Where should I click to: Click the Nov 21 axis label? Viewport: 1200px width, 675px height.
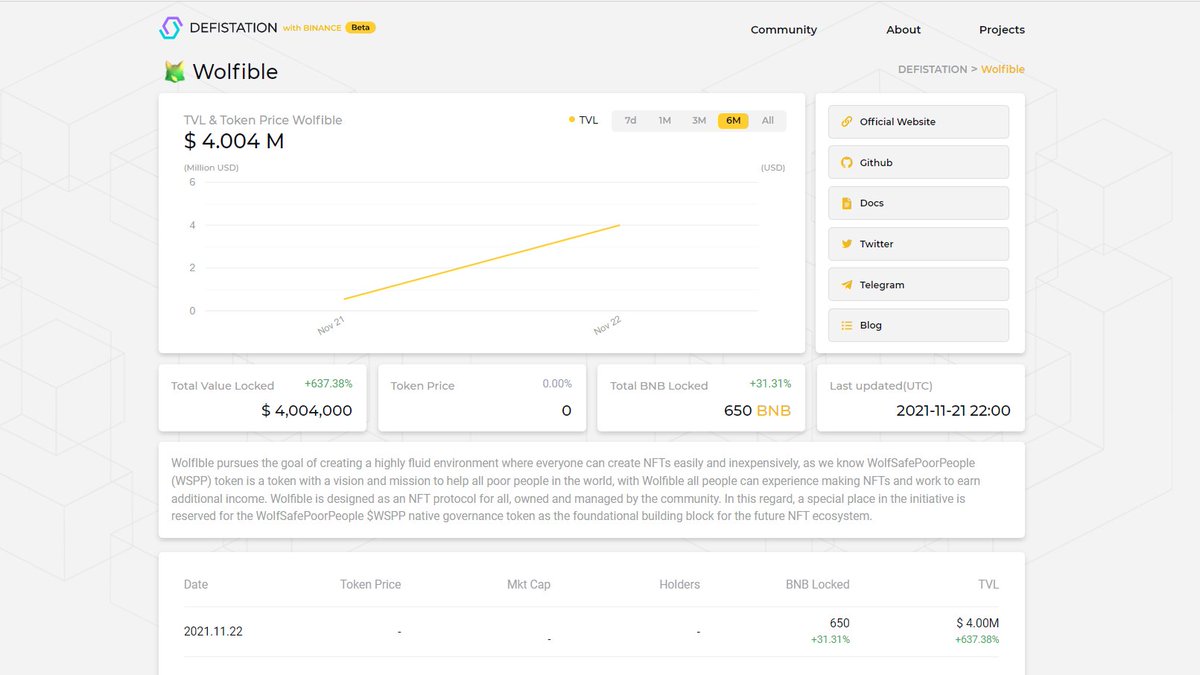click(x=331, y=326)
